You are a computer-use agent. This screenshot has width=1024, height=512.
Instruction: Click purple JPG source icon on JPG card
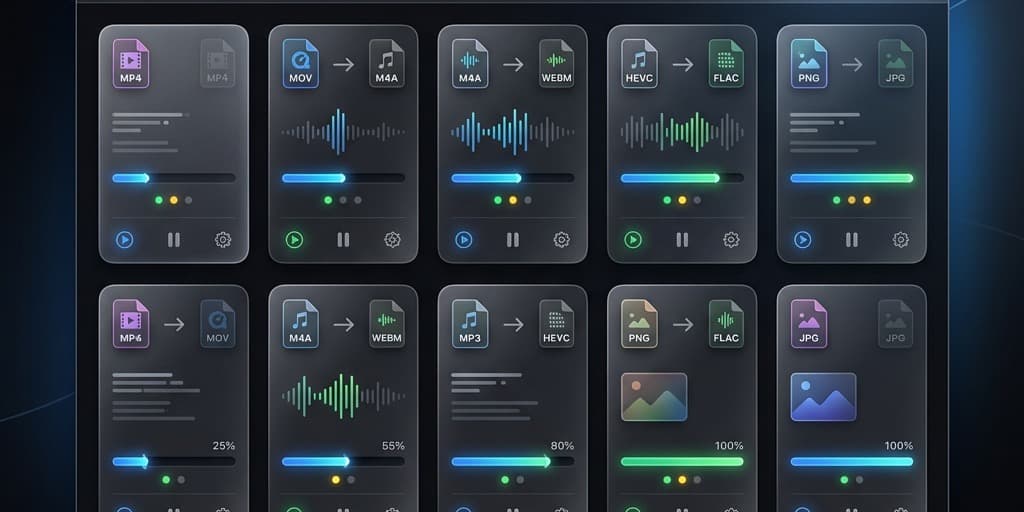[809, 323]
